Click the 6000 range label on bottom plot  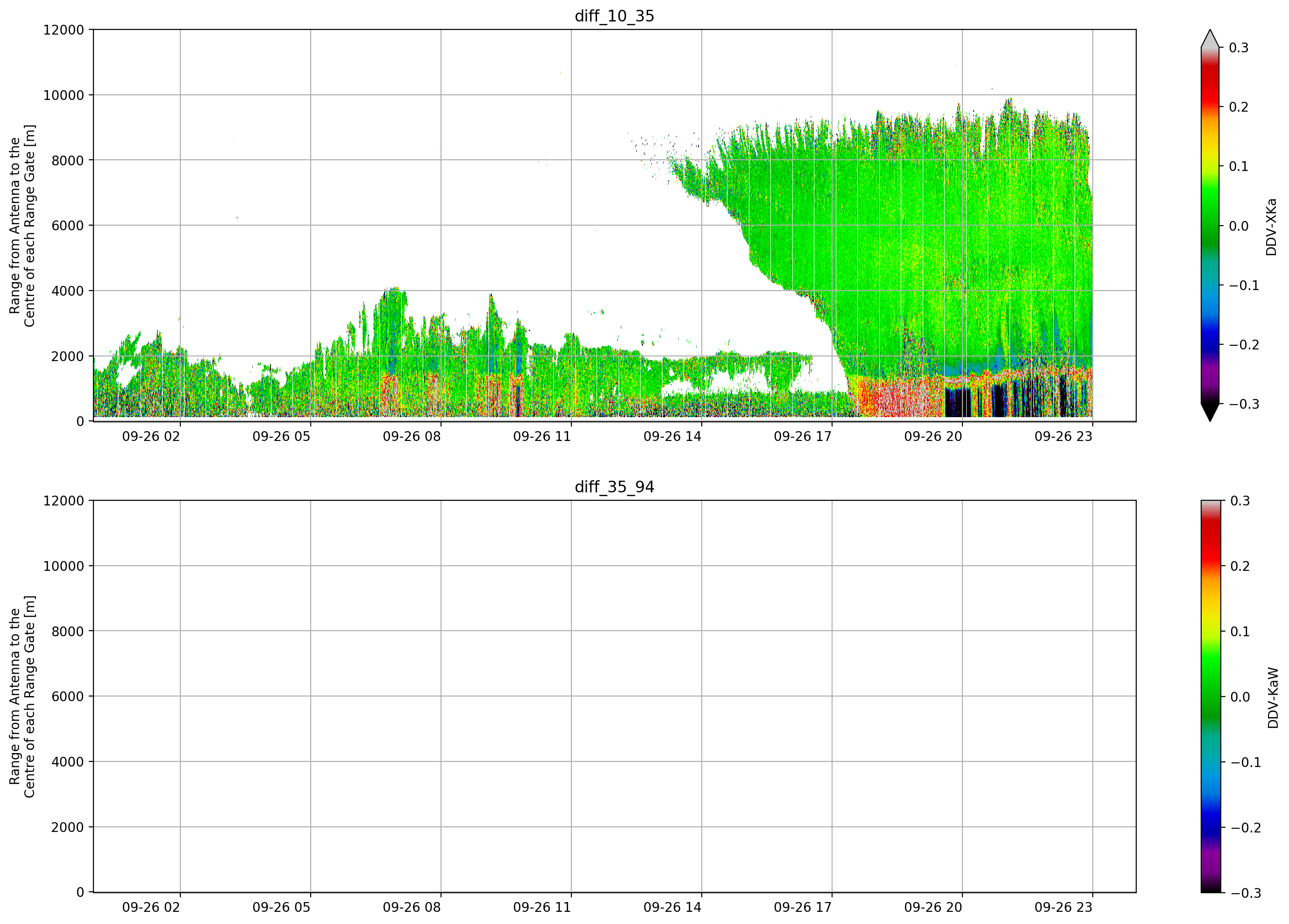(68, 697)
